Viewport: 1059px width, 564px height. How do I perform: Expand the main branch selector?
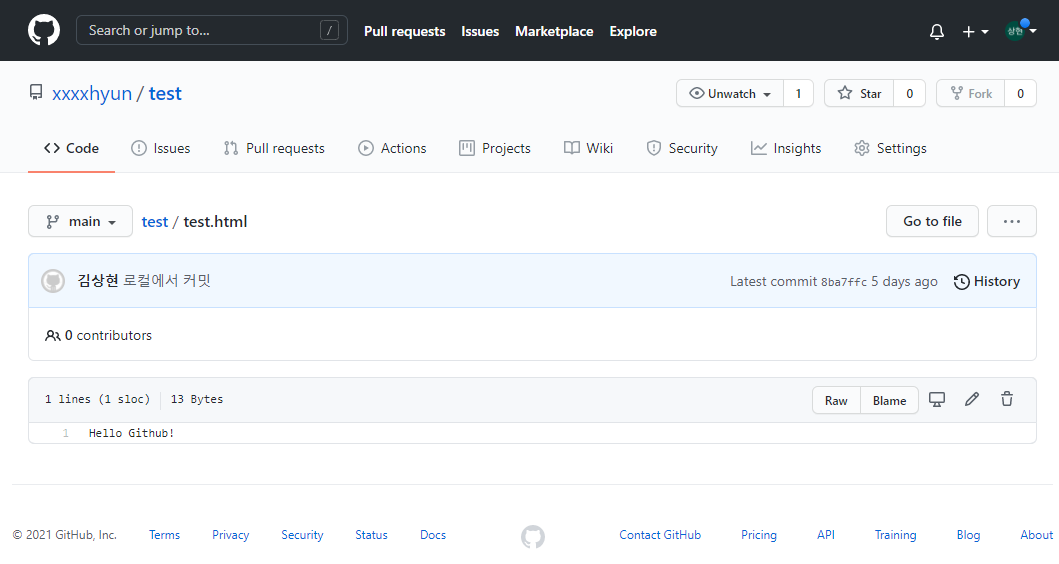(x=80, y=222)
